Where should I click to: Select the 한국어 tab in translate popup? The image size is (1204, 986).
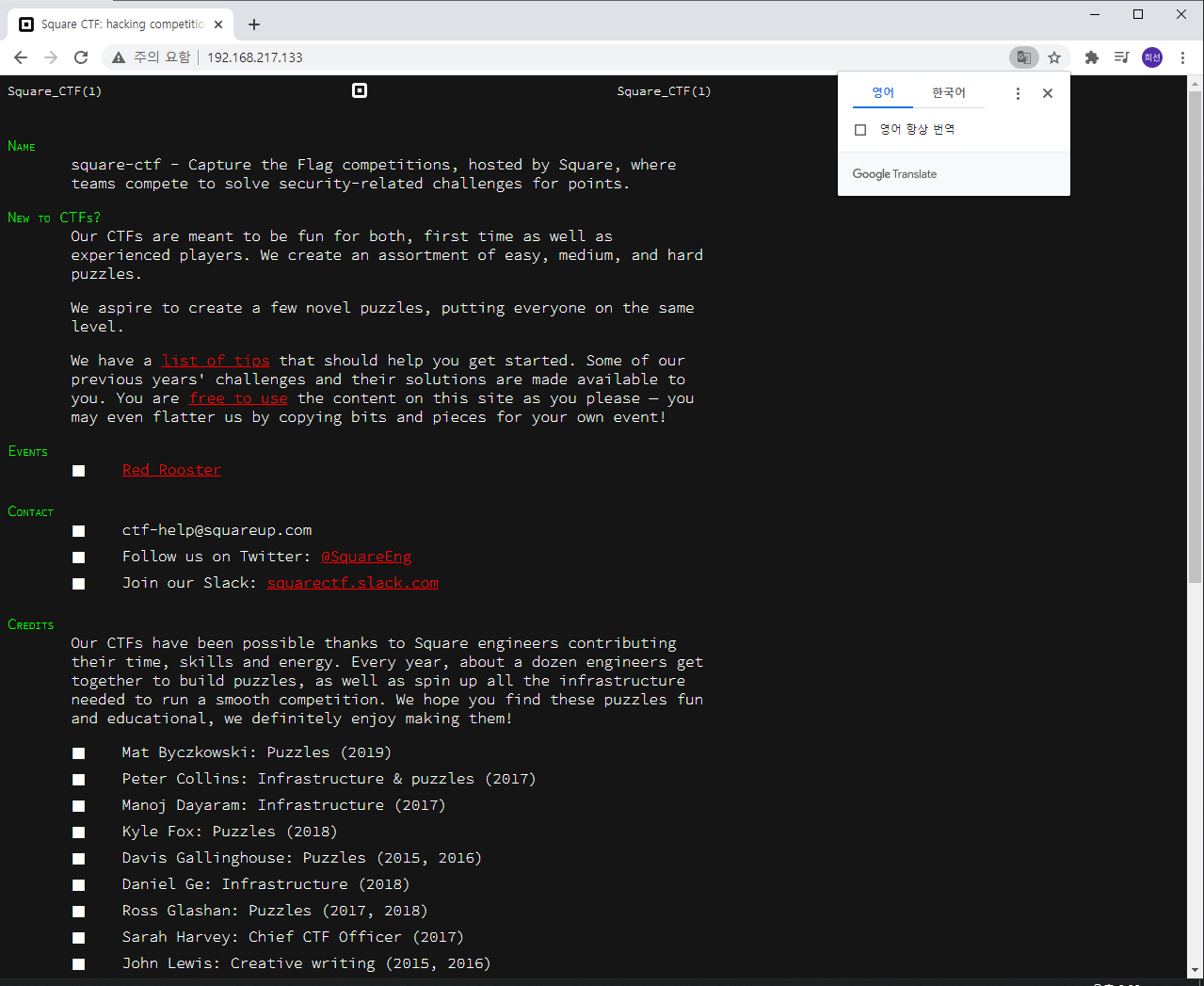(949, 92)
